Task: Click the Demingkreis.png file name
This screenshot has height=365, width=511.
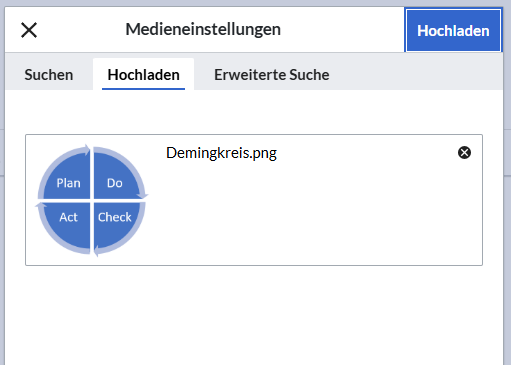Action: point(221,153)
